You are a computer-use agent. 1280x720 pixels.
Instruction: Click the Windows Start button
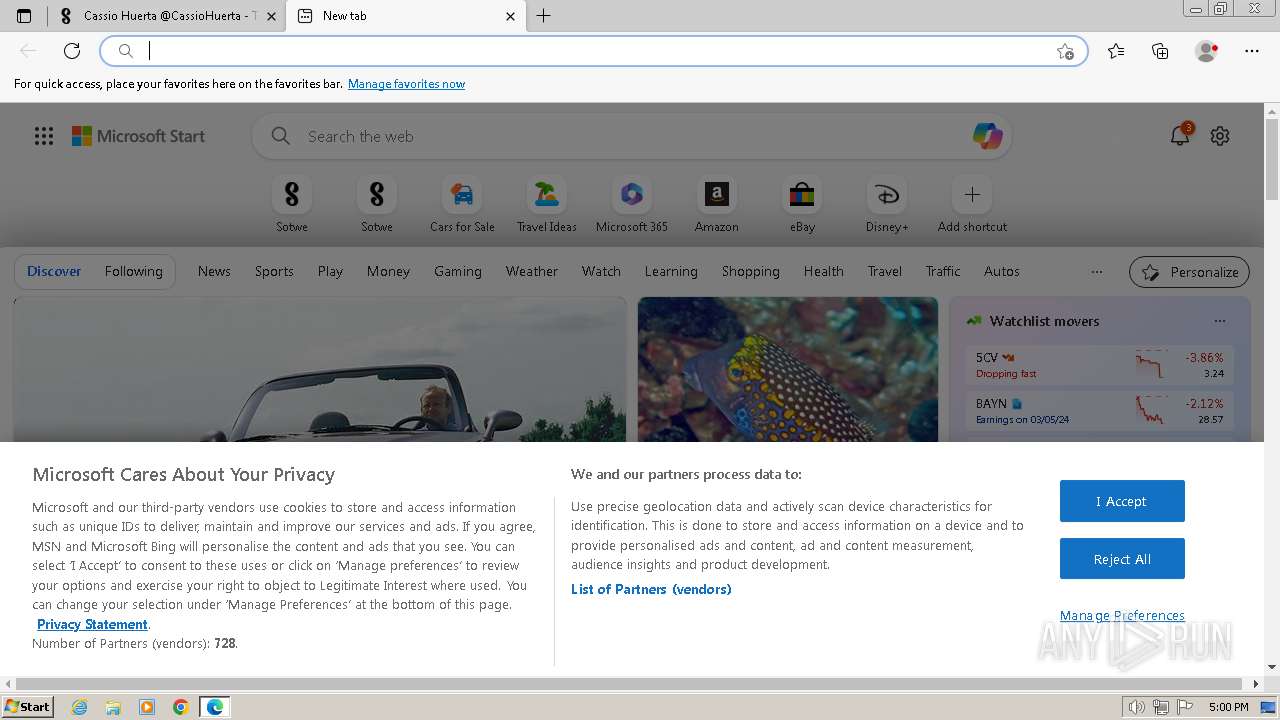(x=28, y=707)
